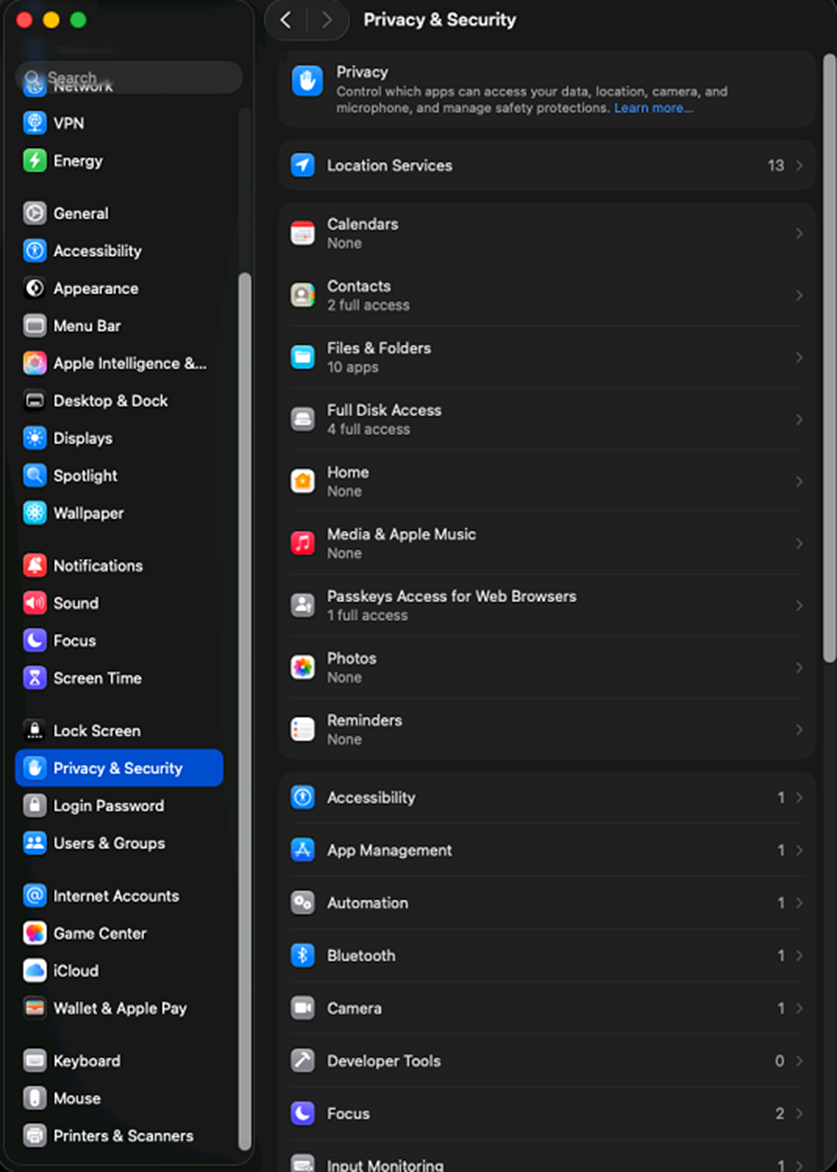Go back using the back arrow button
837x1172 pixels.
286,20
